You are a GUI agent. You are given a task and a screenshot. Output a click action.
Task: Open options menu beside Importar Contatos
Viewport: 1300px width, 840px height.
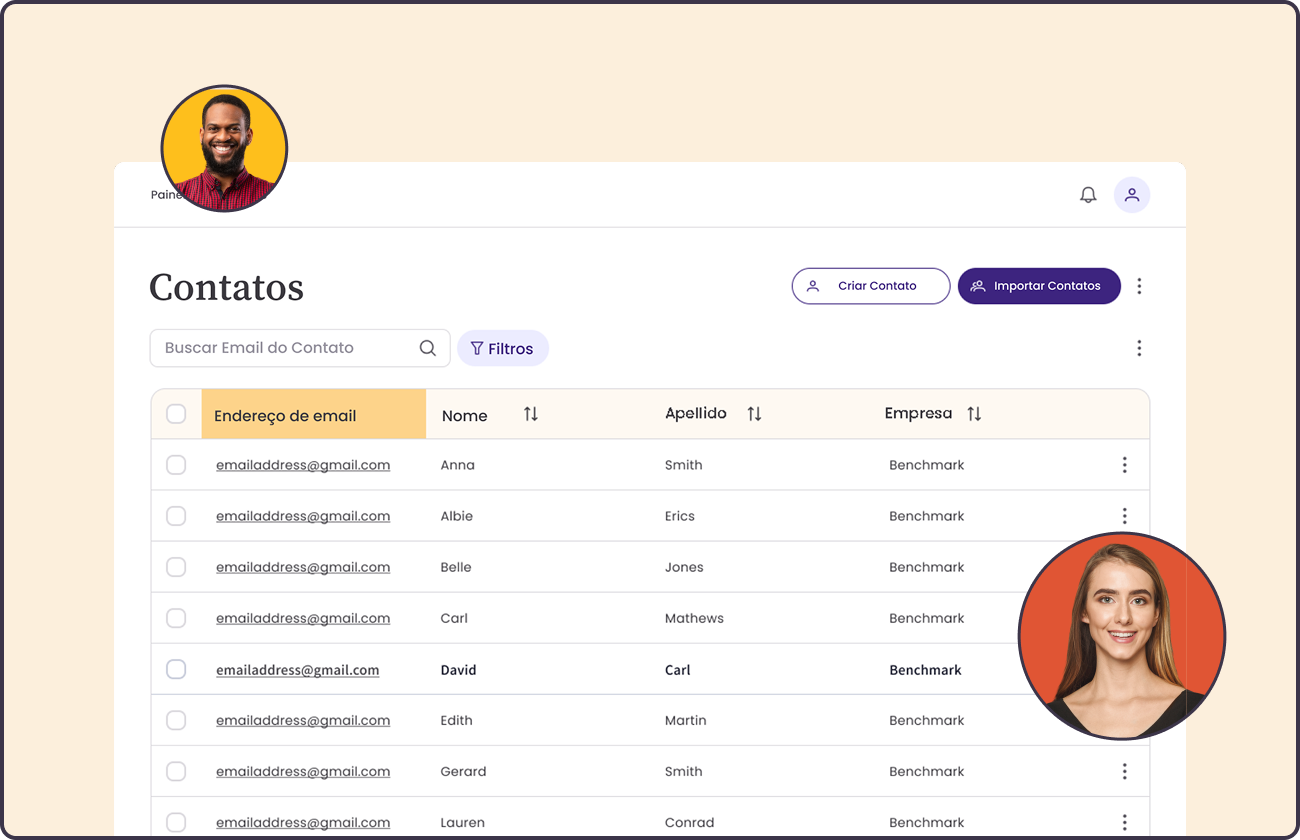[x=1139, y=286]
